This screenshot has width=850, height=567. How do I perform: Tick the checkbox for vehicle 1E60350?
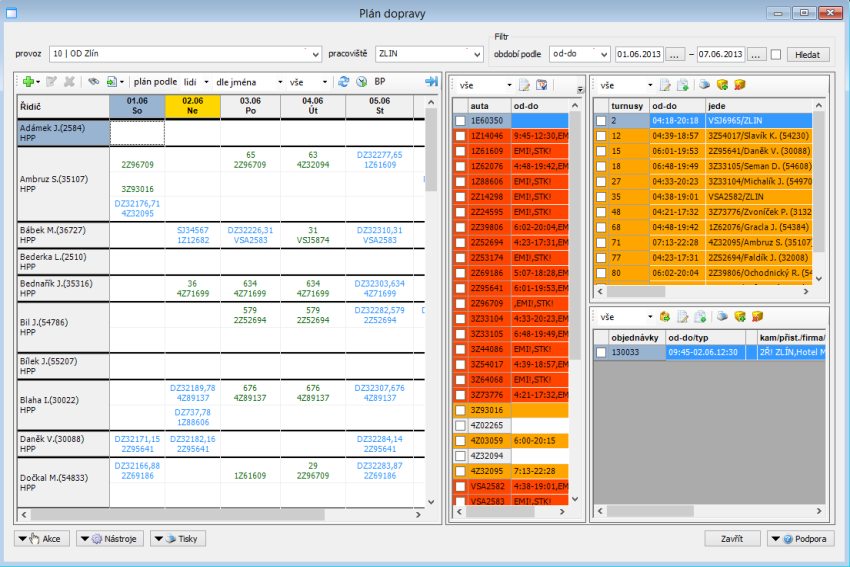point(460,120)
